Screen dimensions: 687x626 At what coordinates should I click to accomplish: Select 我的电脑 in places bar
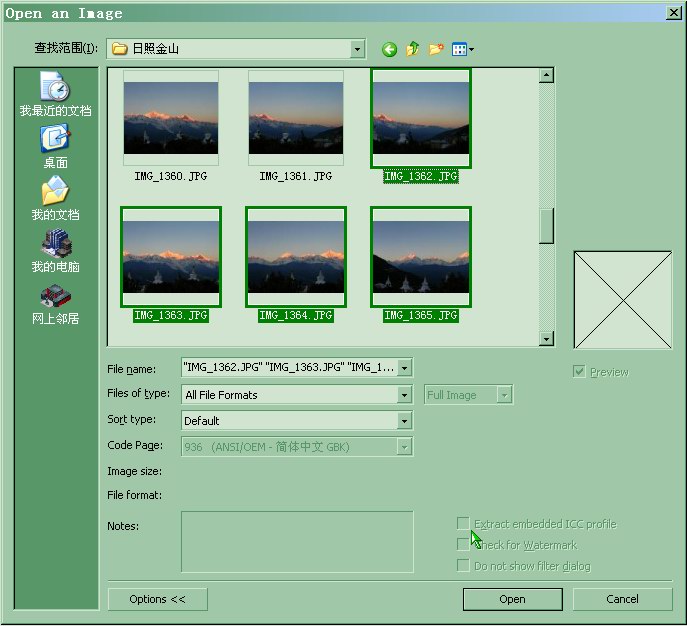tap(55, 251)
